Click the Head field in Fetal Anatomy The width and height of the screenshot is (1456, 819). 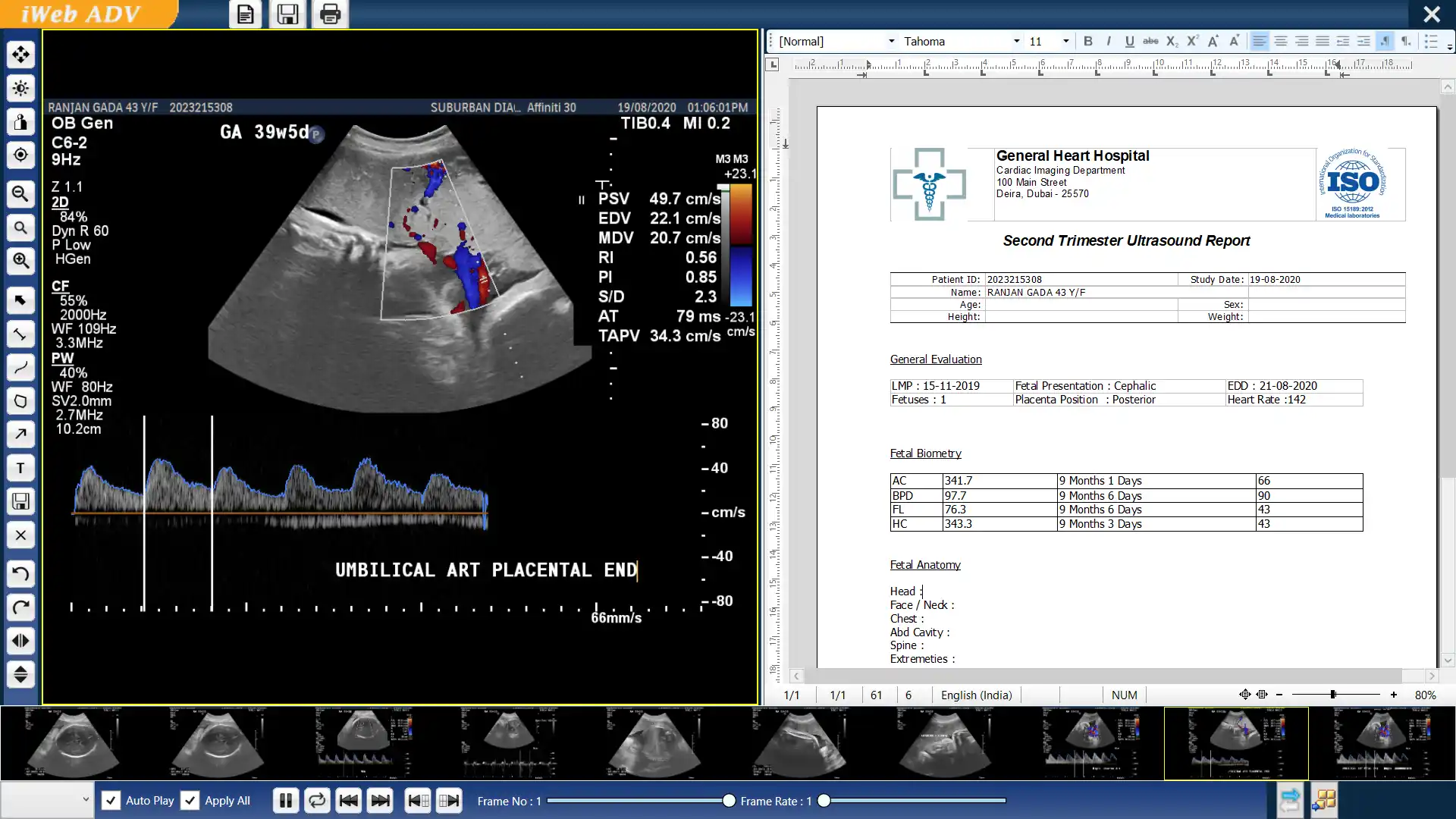[906, 591]
